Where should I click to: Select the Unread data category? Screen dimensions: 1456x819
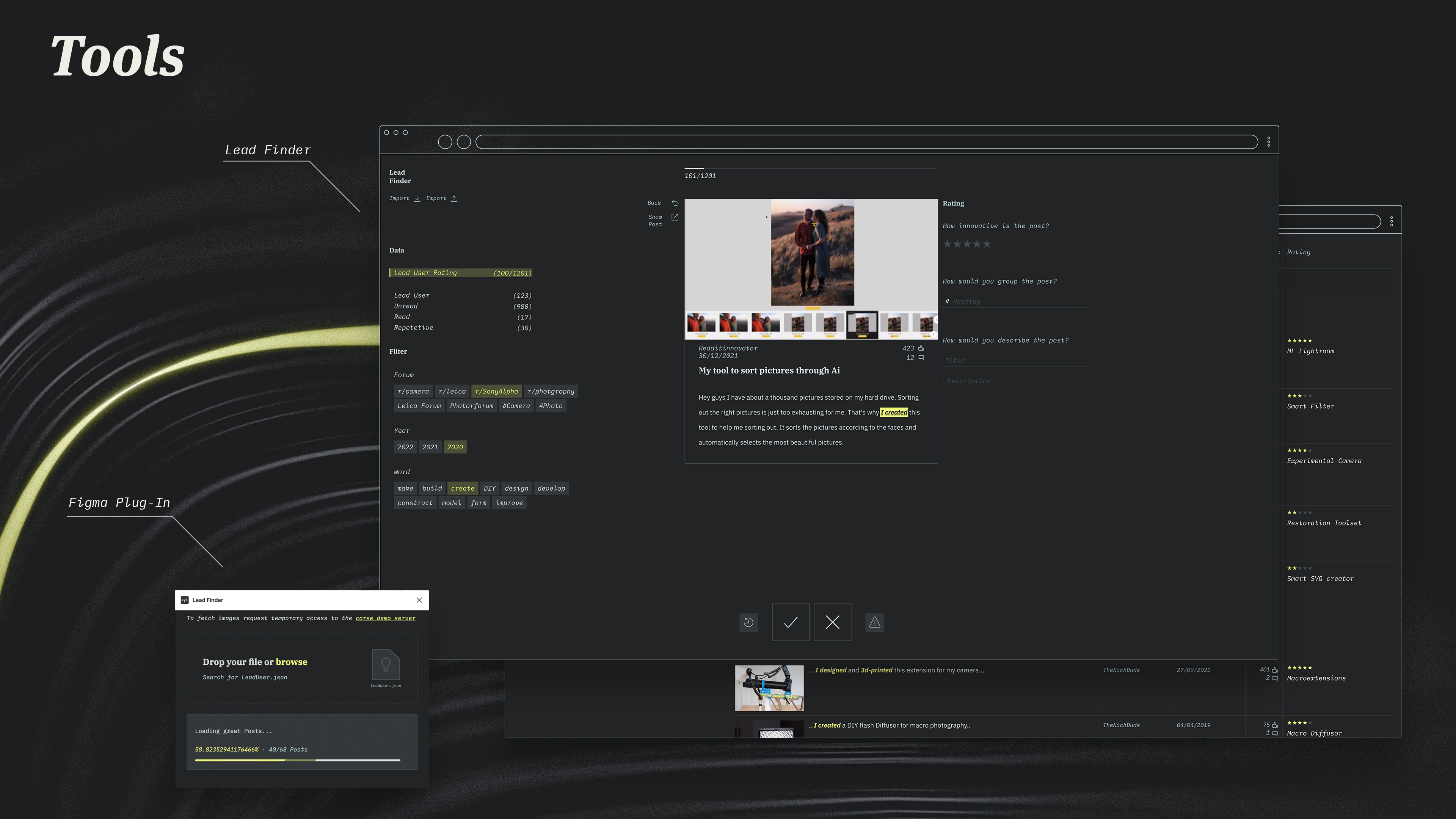[406, 306]
